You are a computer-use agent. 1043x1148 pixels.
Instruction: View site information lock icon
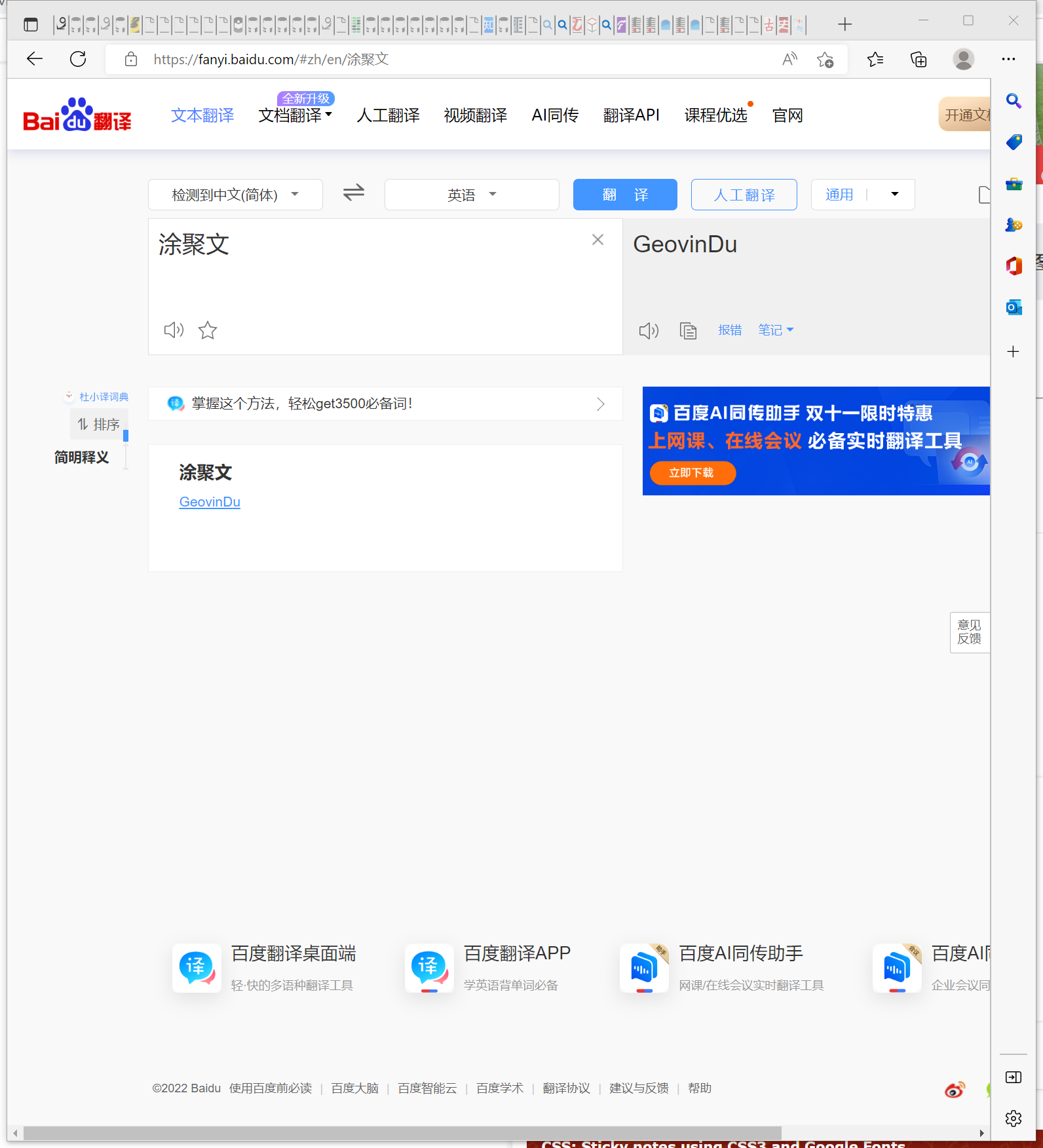pyautogui.click(x=131, y=59)
